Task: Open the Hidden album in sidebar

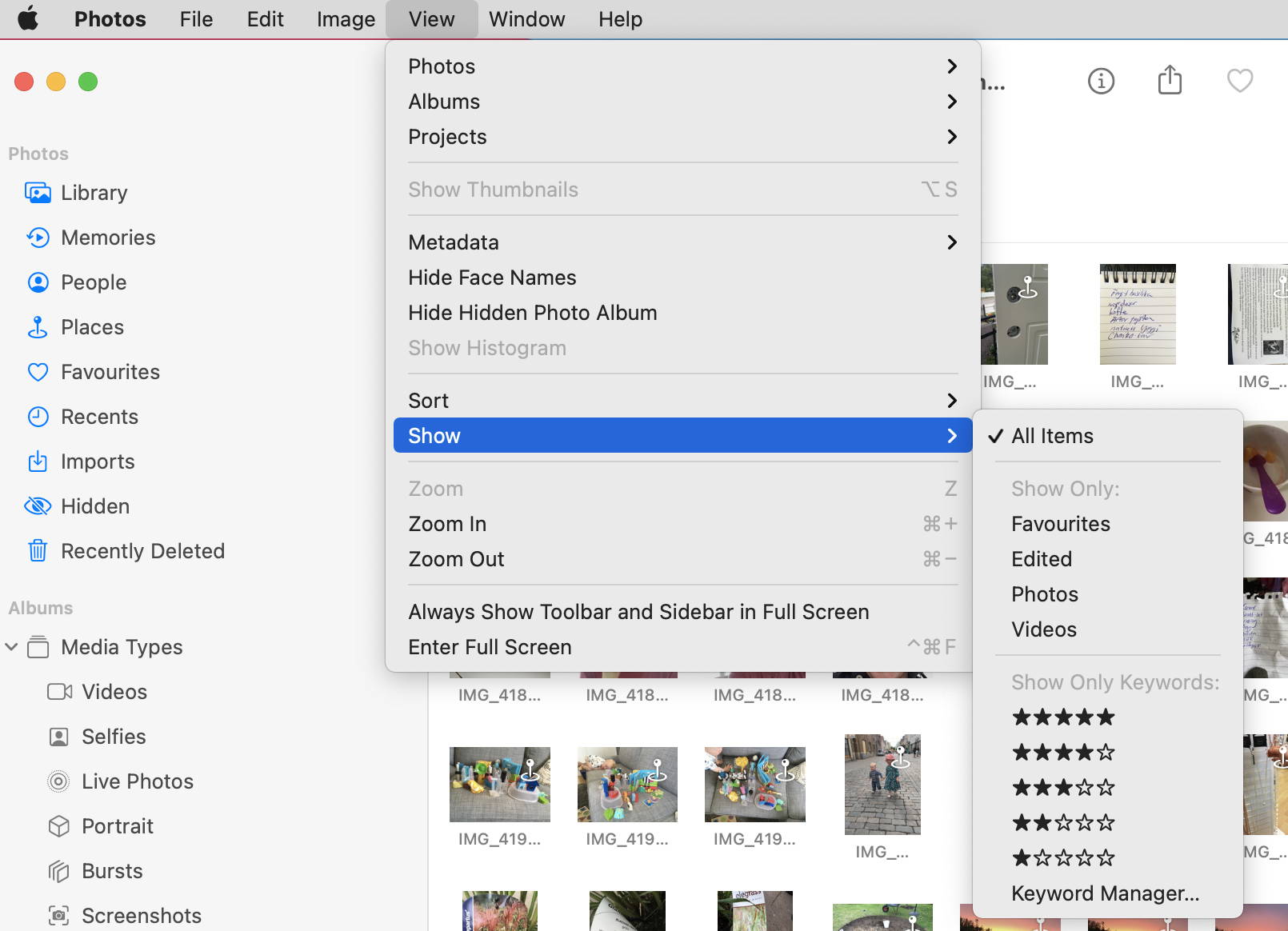Action: (77, 506)
